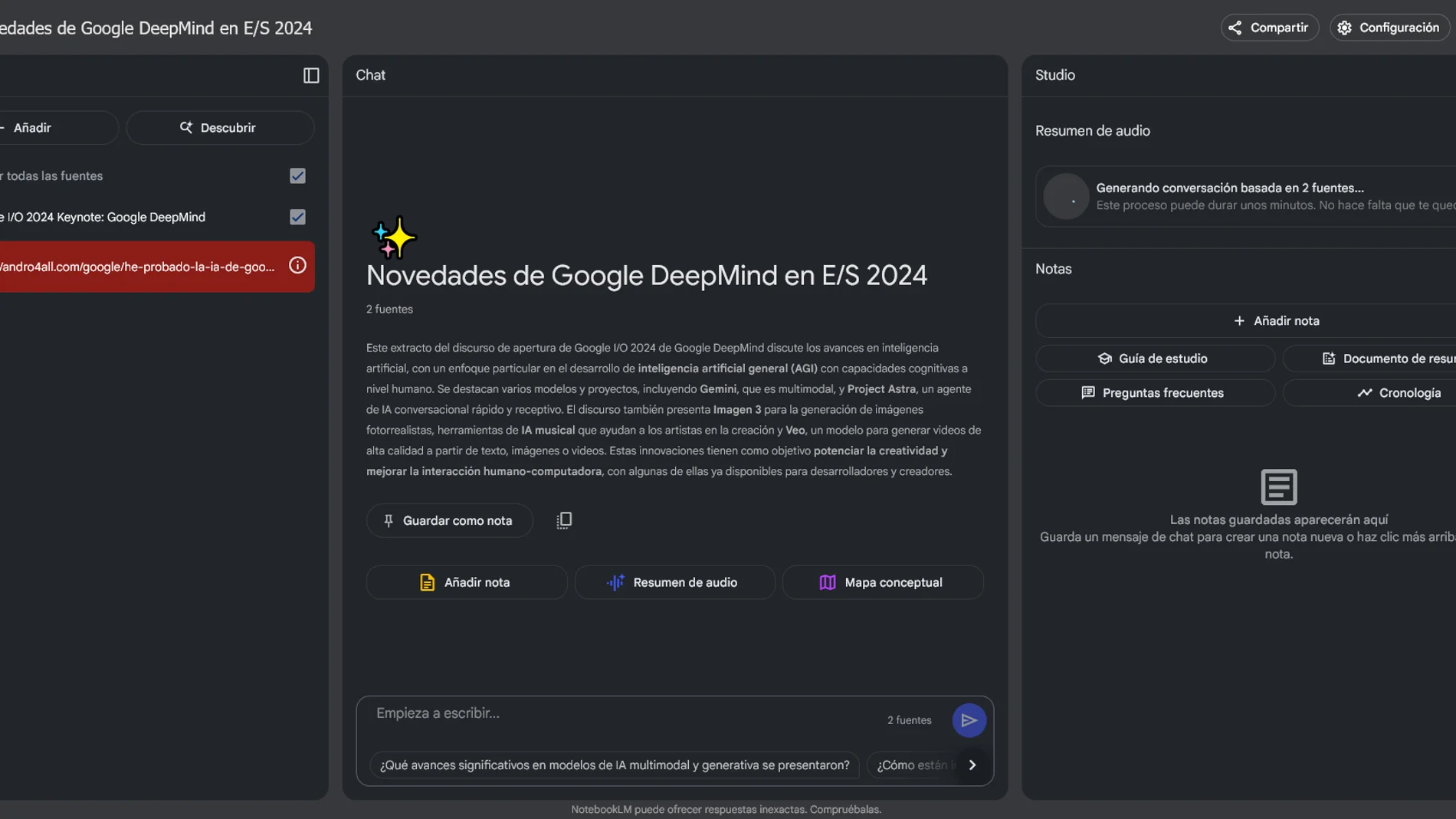The image size is (1456, 819).
Task: Open Mapa conceptual mind map
Action: [882, 582]
